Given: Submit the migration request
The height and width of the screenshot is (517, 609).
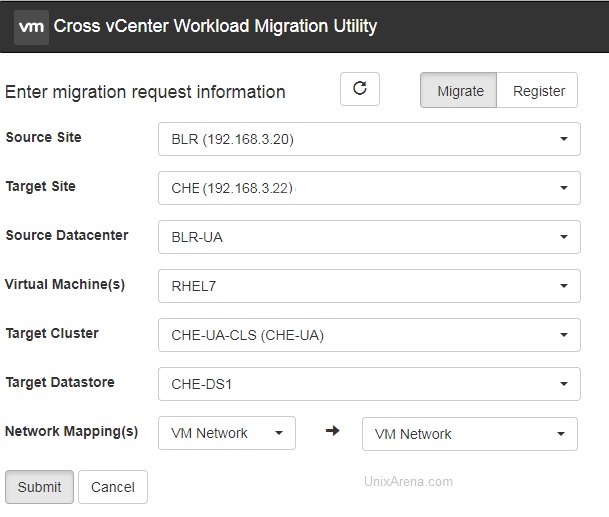Looking at the screenshot, I should click(x=39, y=487).
